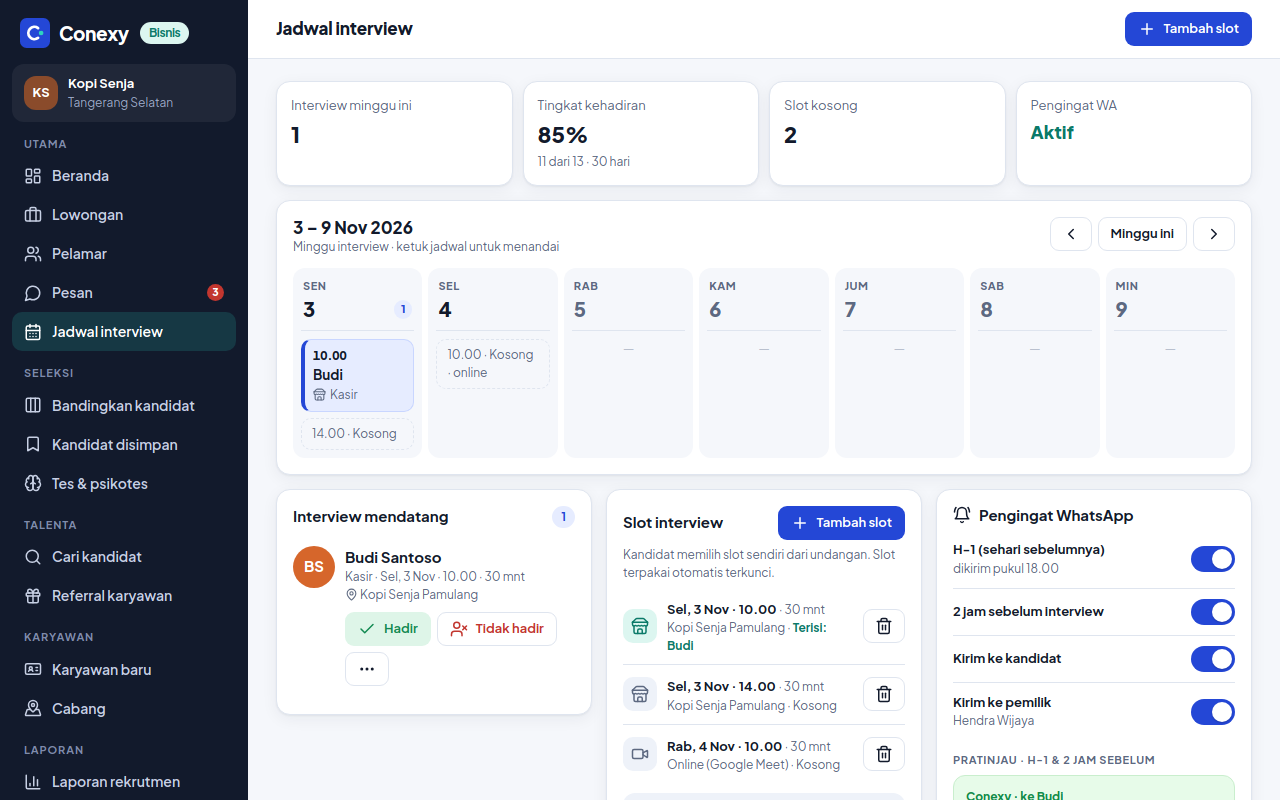Open more options for Budi Santoso
The width and height of the screenshot is (1280, 800).
(367, 669)
